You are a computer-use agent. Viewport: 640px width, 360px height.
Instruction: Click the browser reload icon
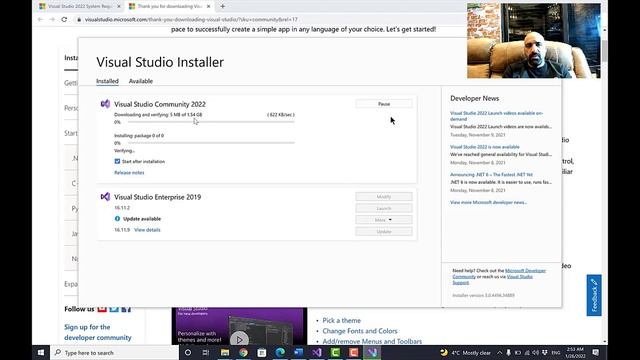[64, 19]
